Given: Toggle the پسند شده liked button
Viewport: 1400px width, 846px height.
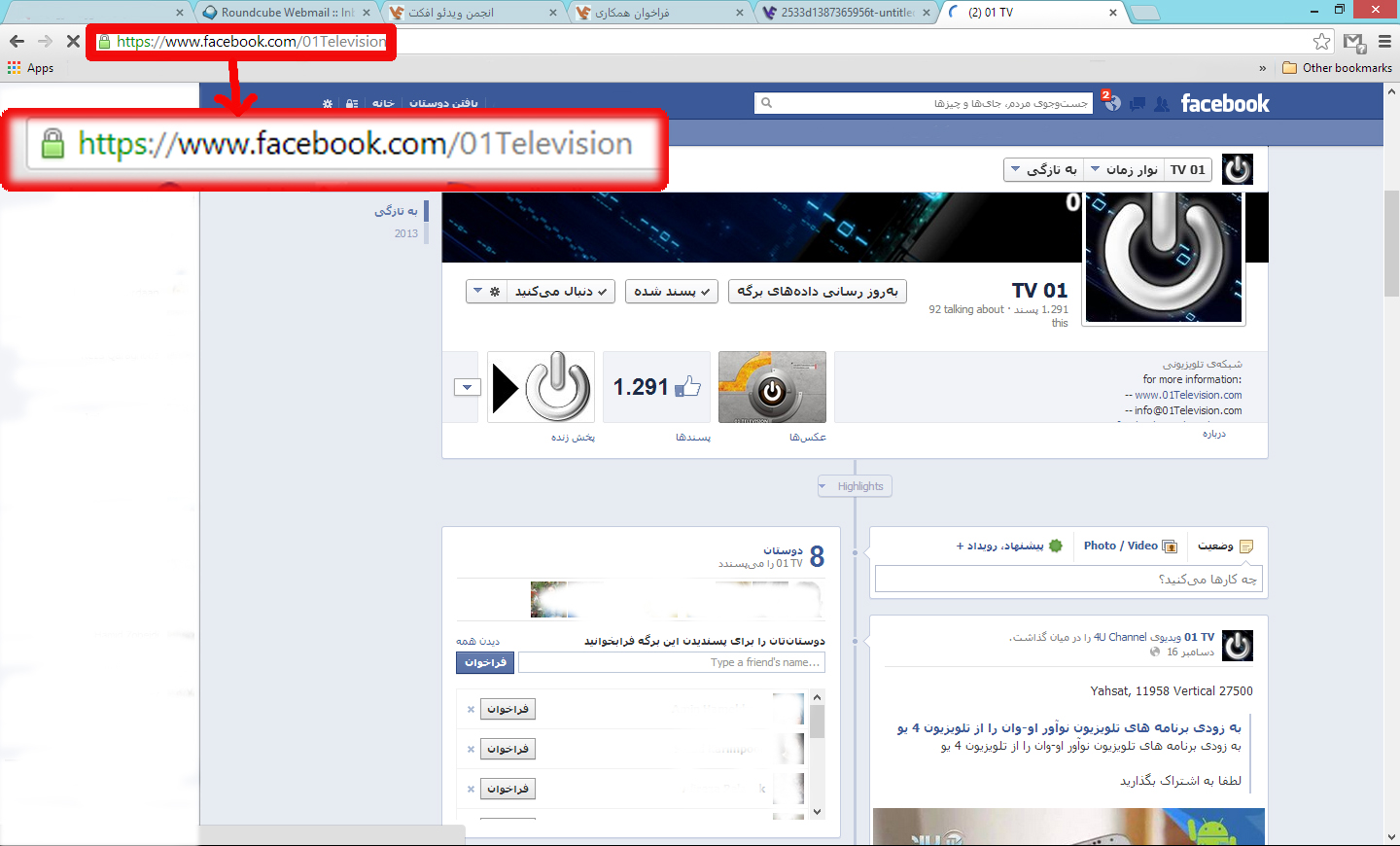Looking at the screenshot, I should [x=672, y=291].
